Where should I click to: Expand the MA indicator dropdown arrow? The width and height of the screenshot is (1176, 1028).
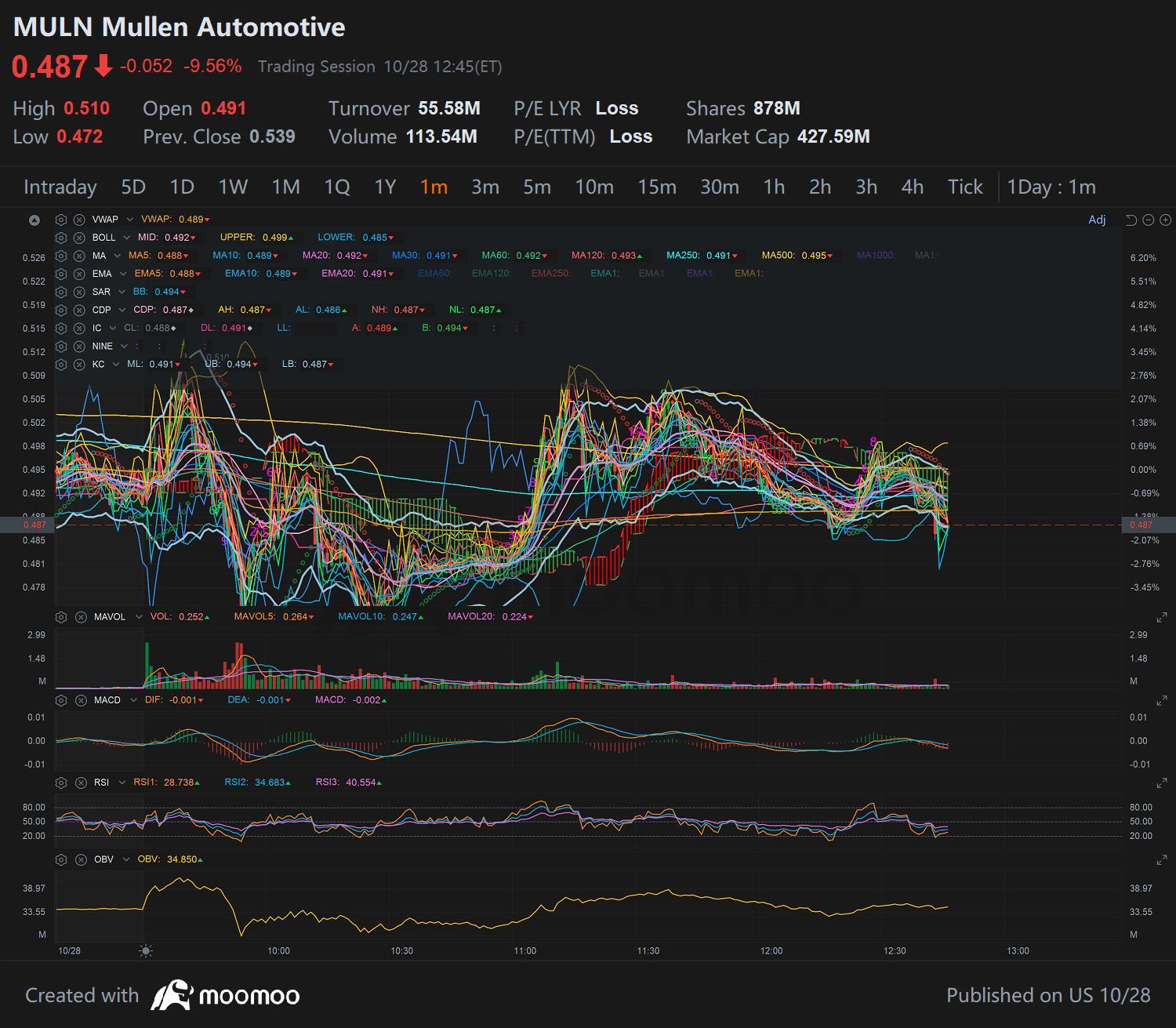pos(118,256)
